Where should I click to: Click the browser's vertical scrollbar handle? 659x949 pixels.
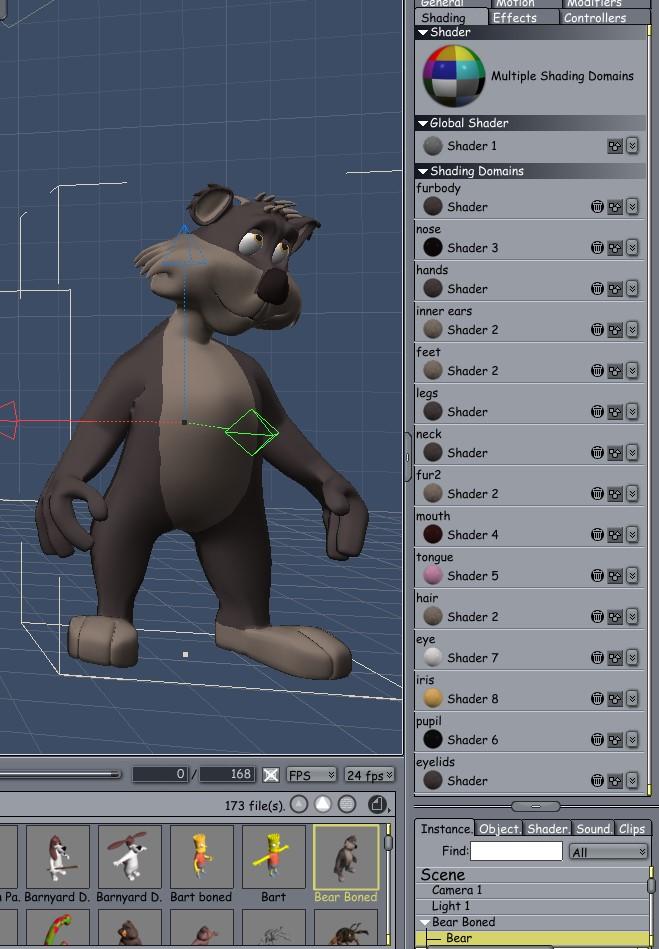point(388,842)
